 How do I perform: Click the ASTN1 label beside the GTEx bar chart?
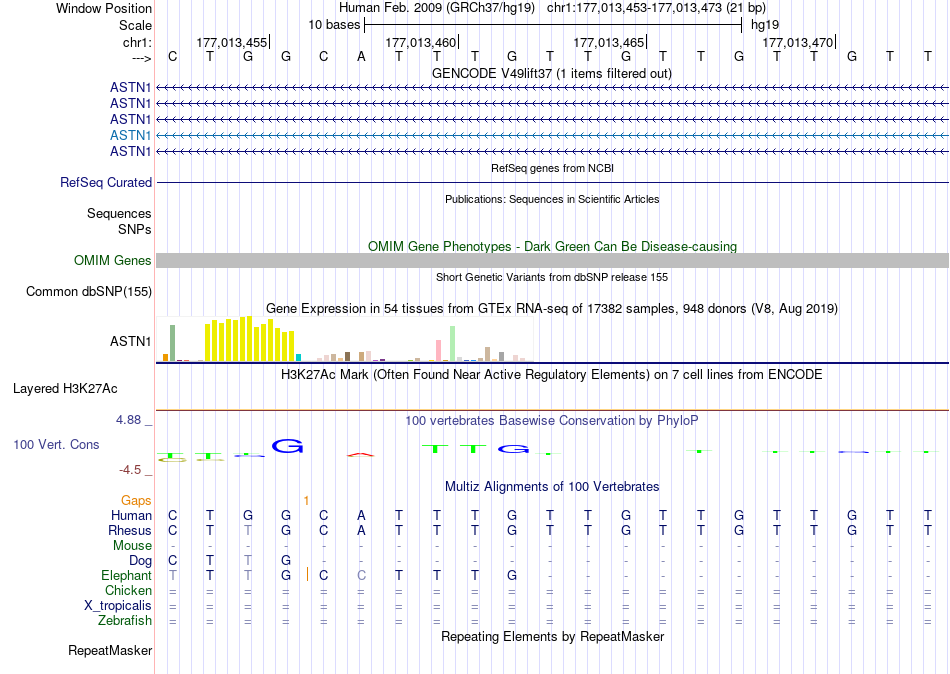pyautogui.click(x=130, y=341)
